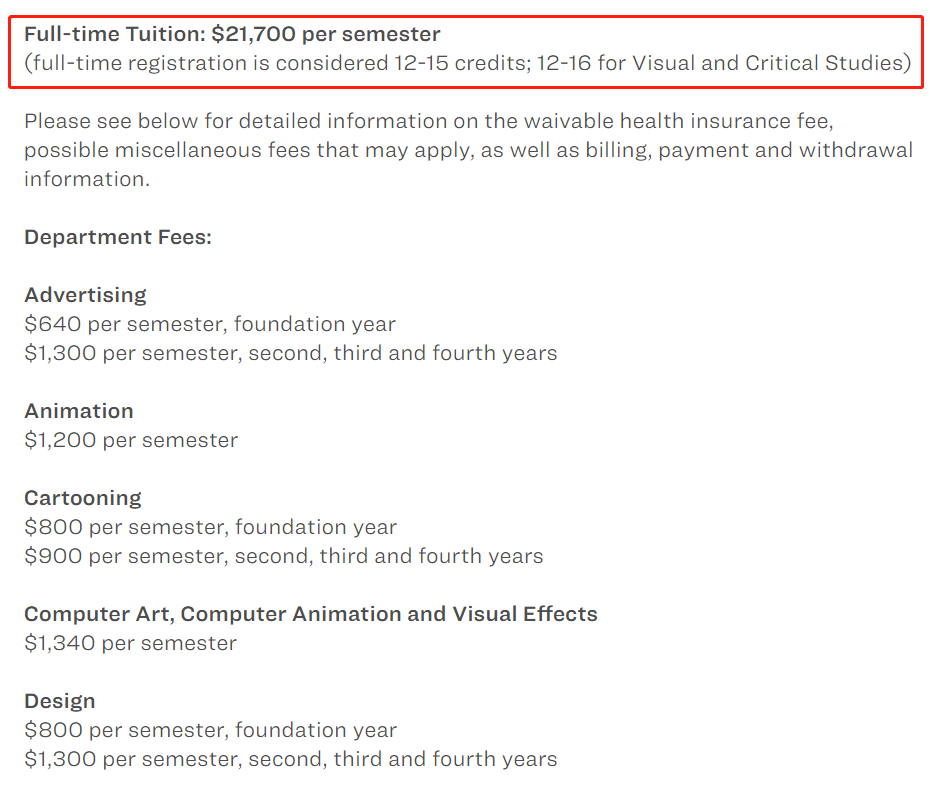Screen dimensions: 930x789
Task: Click the Department Fees heading
Action: 118,237
